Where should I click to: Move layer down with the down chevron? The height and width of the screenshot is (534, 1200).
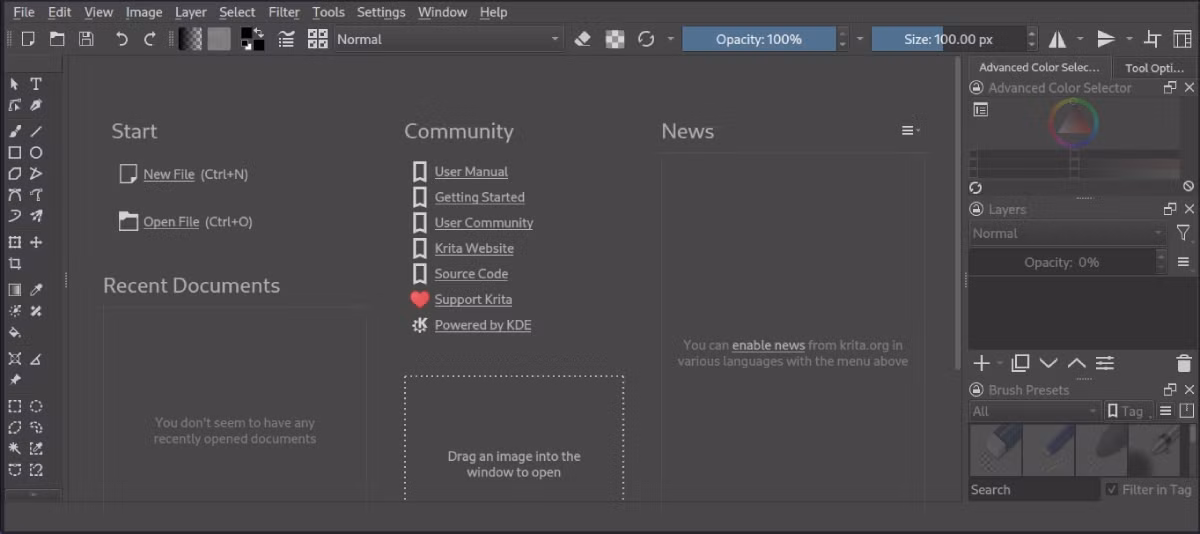click(x=1048, y=363)
